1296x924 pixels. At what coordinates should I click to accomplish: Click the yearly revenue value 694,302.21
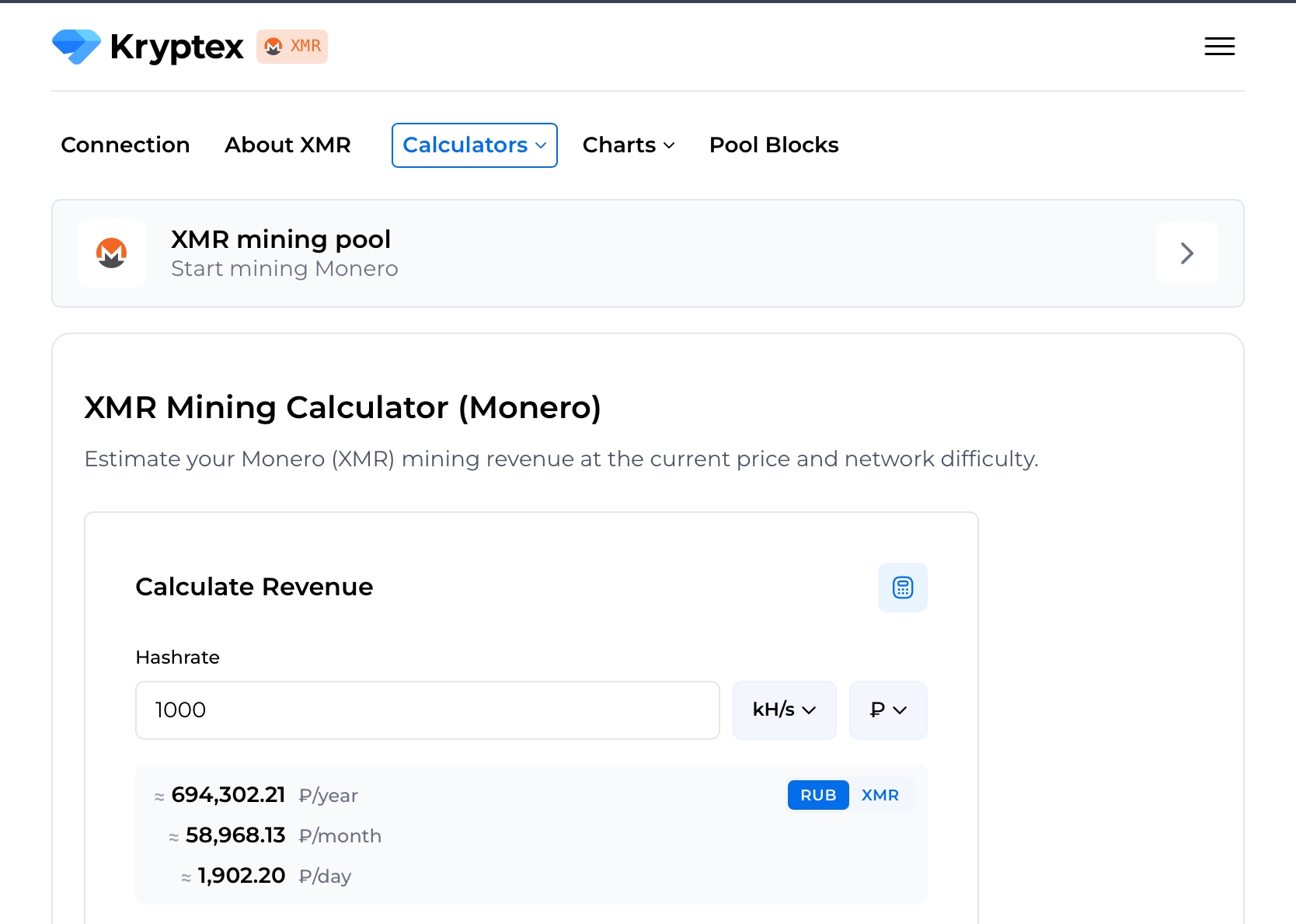(x=228, y=795)
